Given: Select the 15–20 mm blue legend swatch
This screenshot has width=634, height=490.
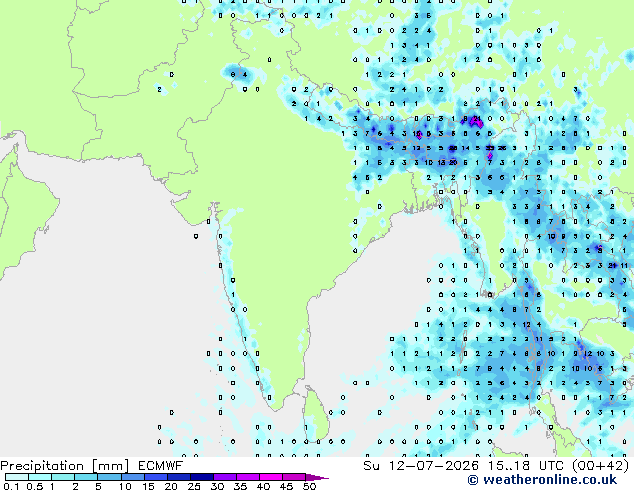Looking at the screenshot, I should [x=155, y=477].
